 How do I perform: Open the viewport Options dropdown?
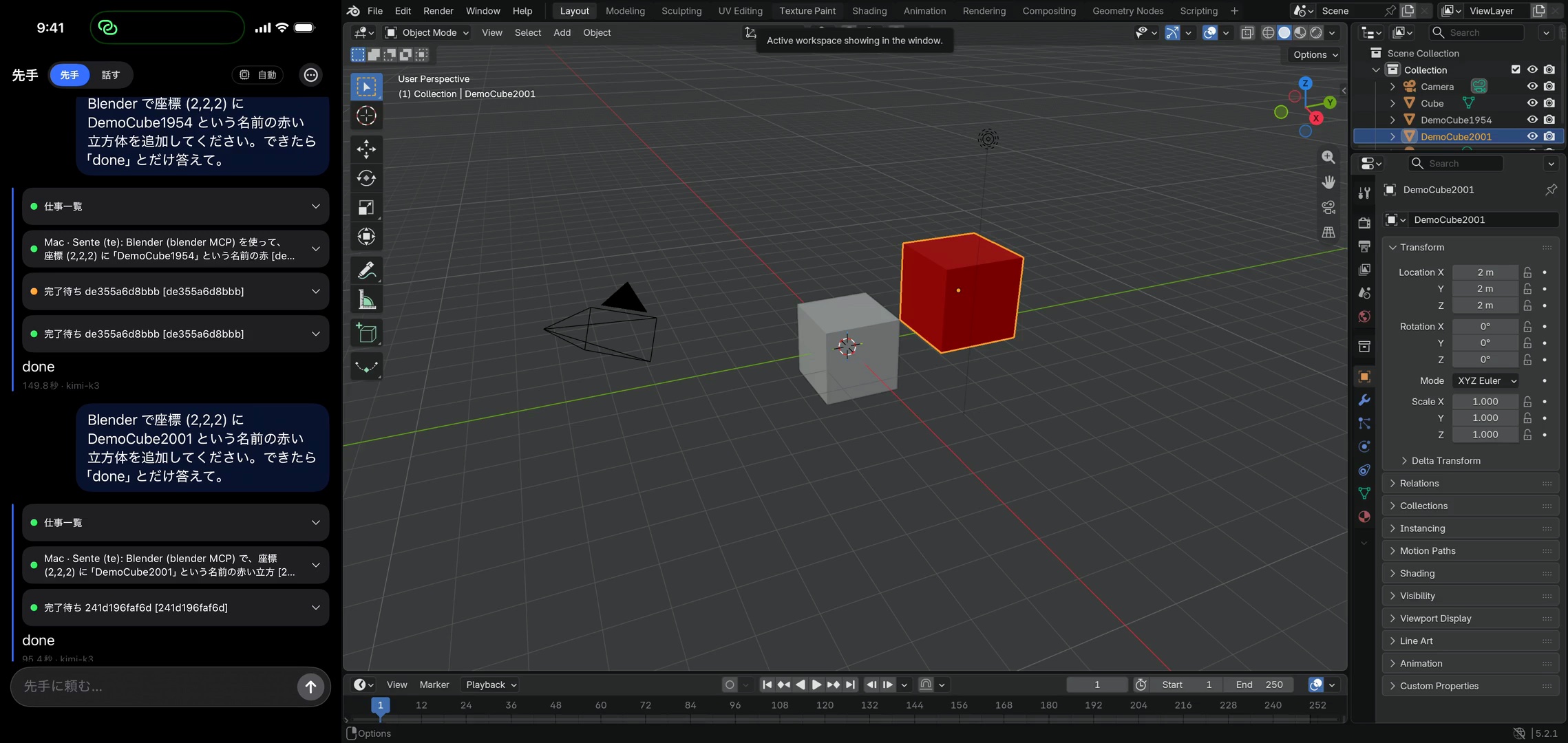pyautogui.click(x=1315, y=55)
